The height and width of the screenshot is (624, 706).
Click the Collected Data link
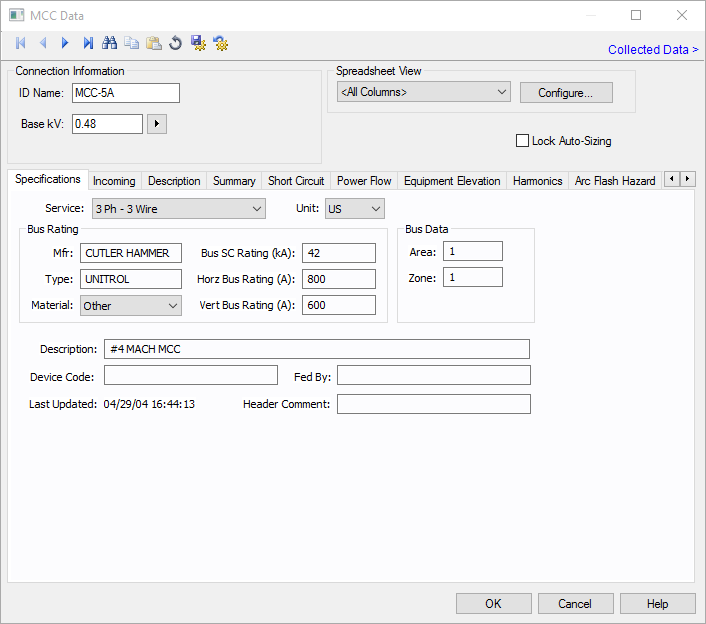[653, 50]
